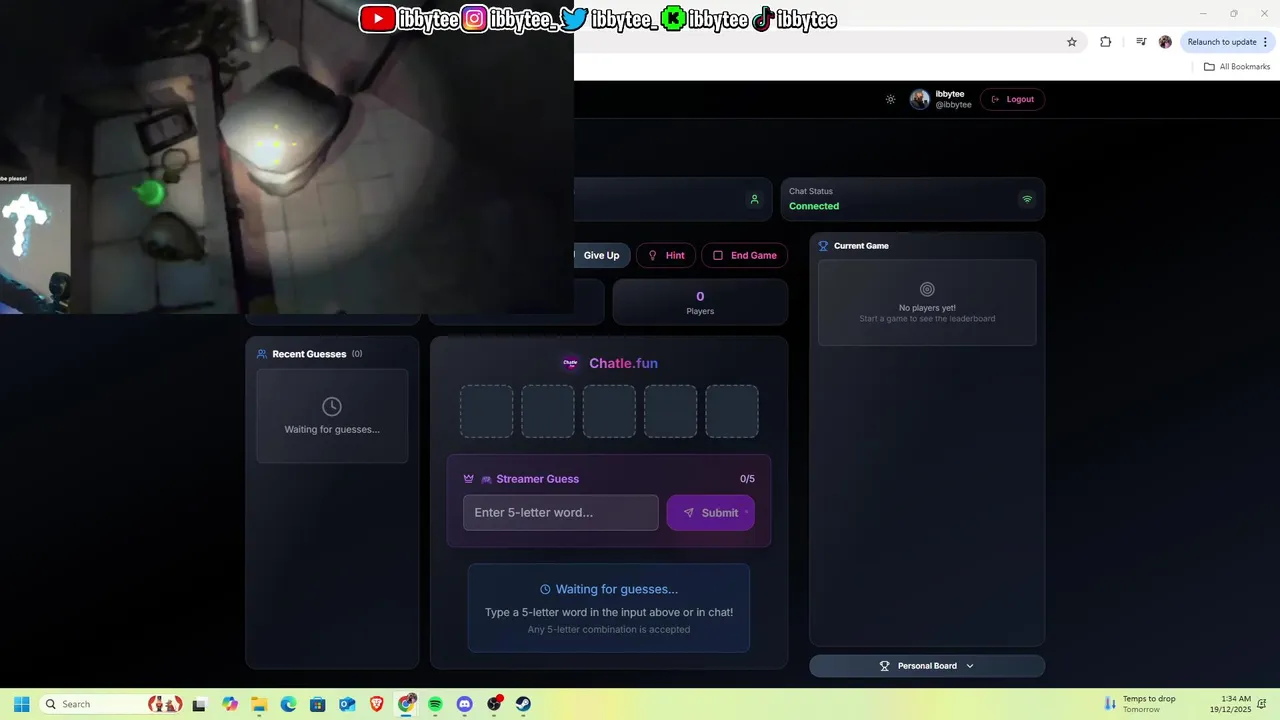Focus the Enter 5-letter word field
Screen dimensions: 1280x720
(561, 513)
